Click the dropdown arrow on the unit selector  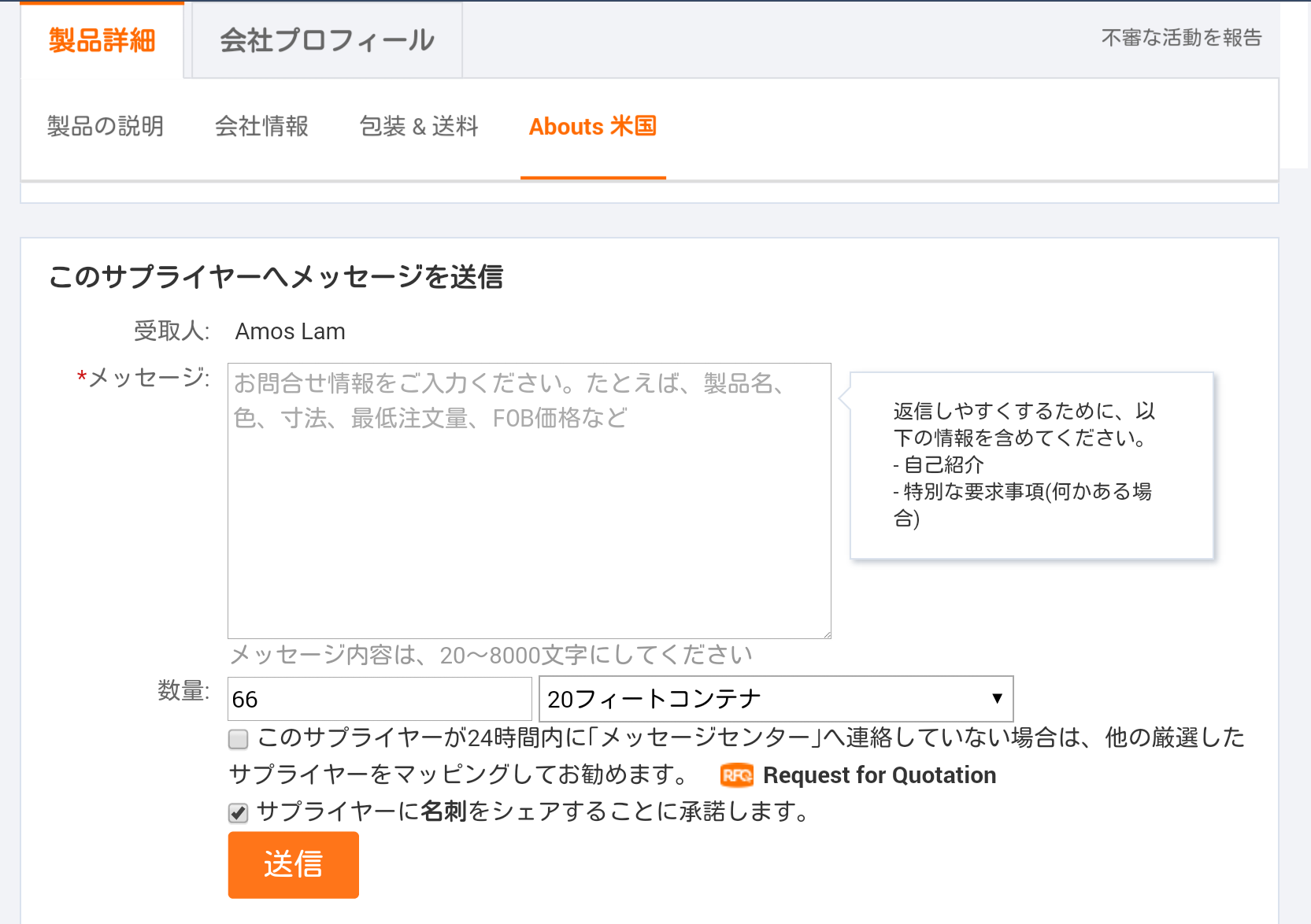pyautogui.click(x=997, y=699)
